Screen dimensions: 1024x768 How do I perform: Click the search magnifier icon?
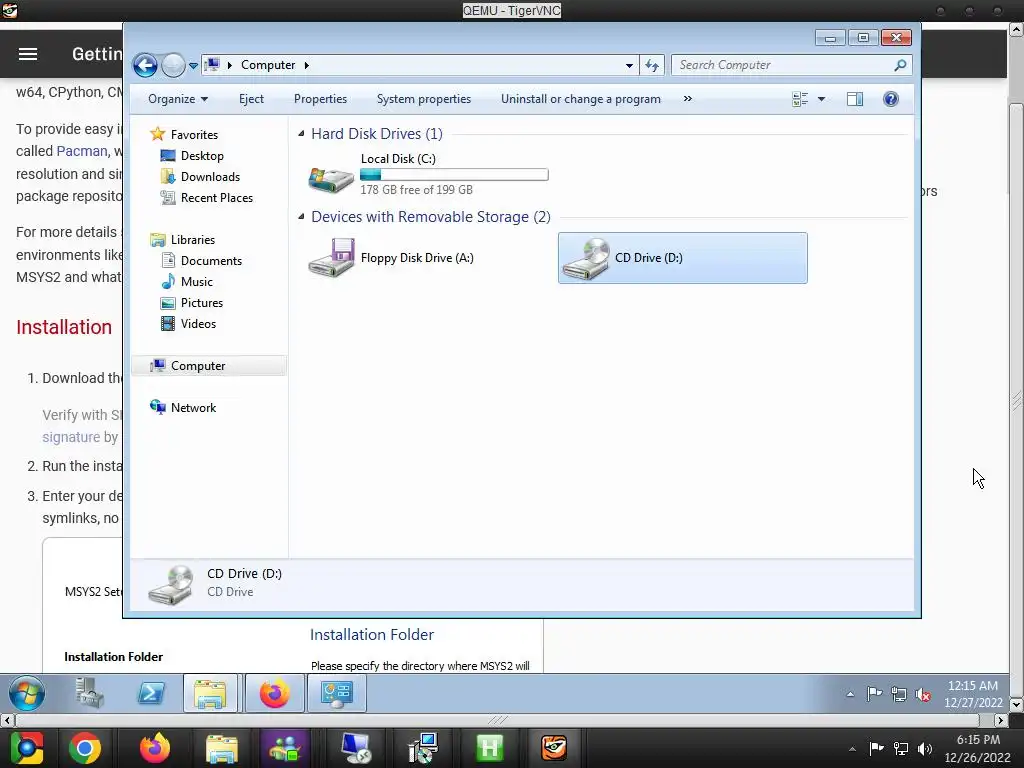tap(901, 65)
